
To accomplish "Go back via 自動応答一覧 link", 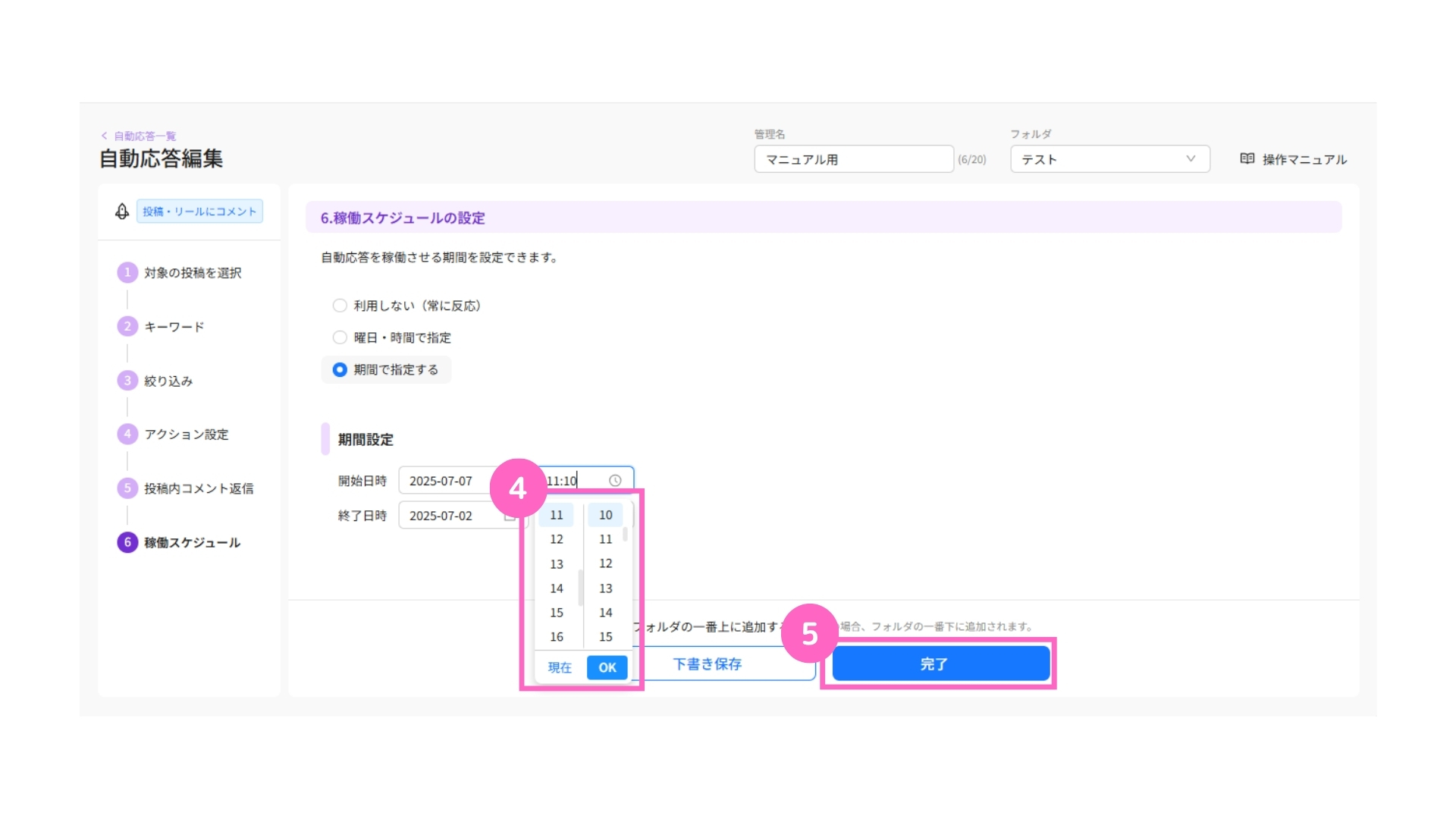I will click(x=145, y=136).
